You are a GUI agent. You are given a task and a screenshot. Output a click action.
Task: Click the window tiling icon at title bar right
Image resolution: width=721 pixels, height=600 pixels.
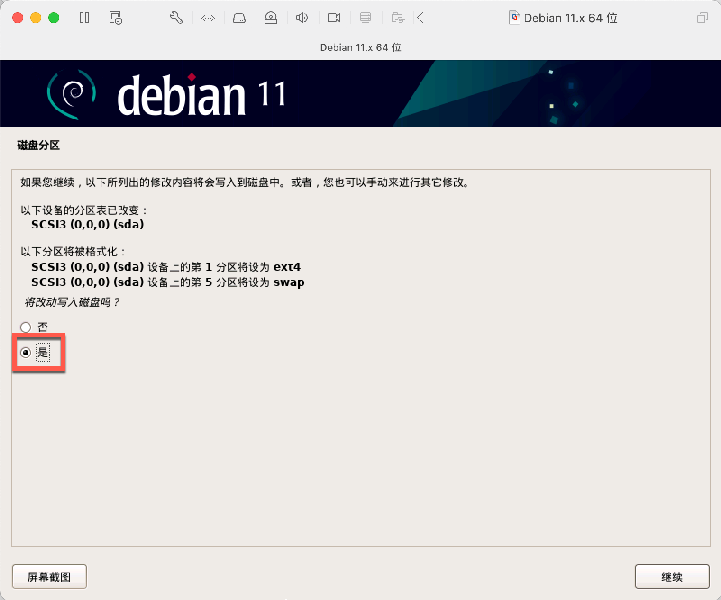(x=702, y=18)
